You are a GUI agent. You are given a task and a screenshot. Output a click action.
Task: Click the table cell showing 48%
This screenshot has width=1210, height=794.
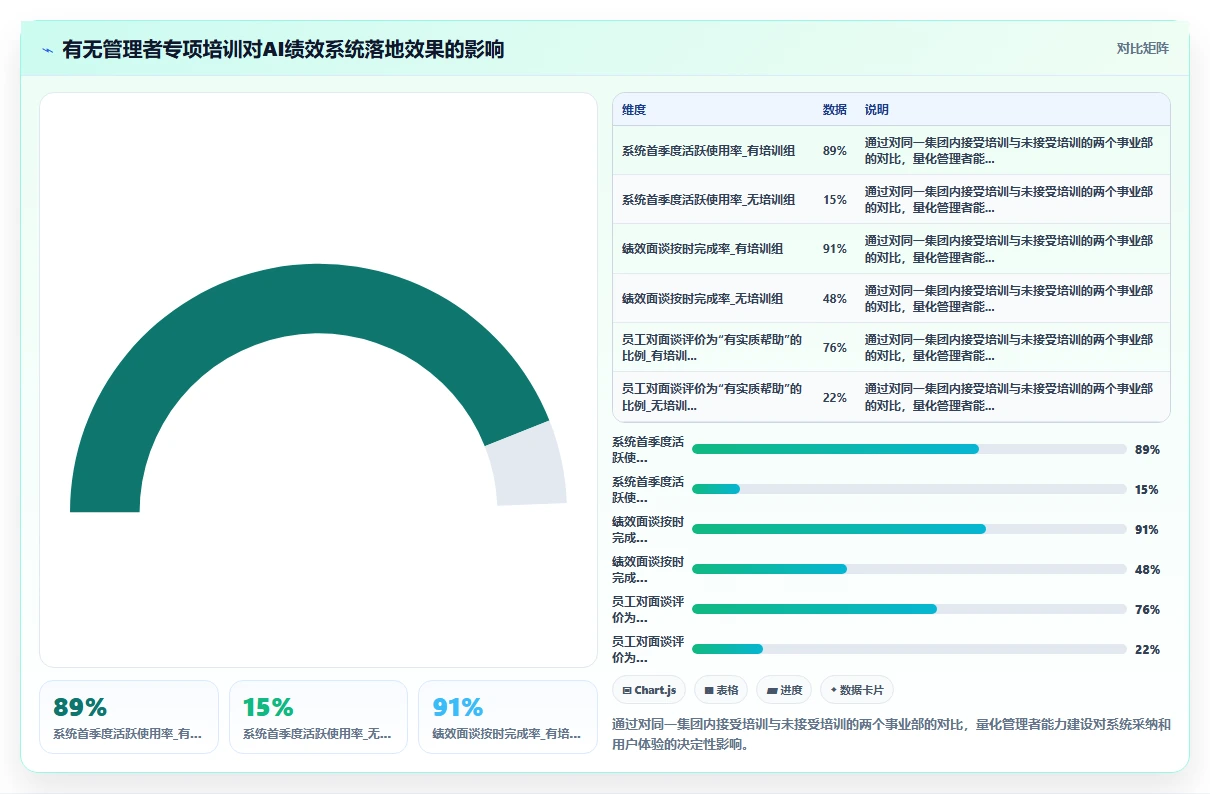(x=835, y=298)
